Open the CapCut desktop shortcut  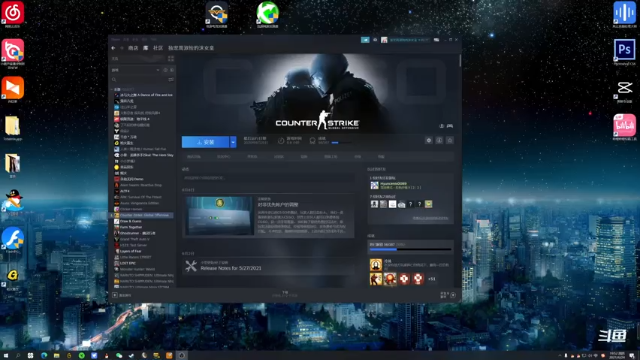coord(624,90)
